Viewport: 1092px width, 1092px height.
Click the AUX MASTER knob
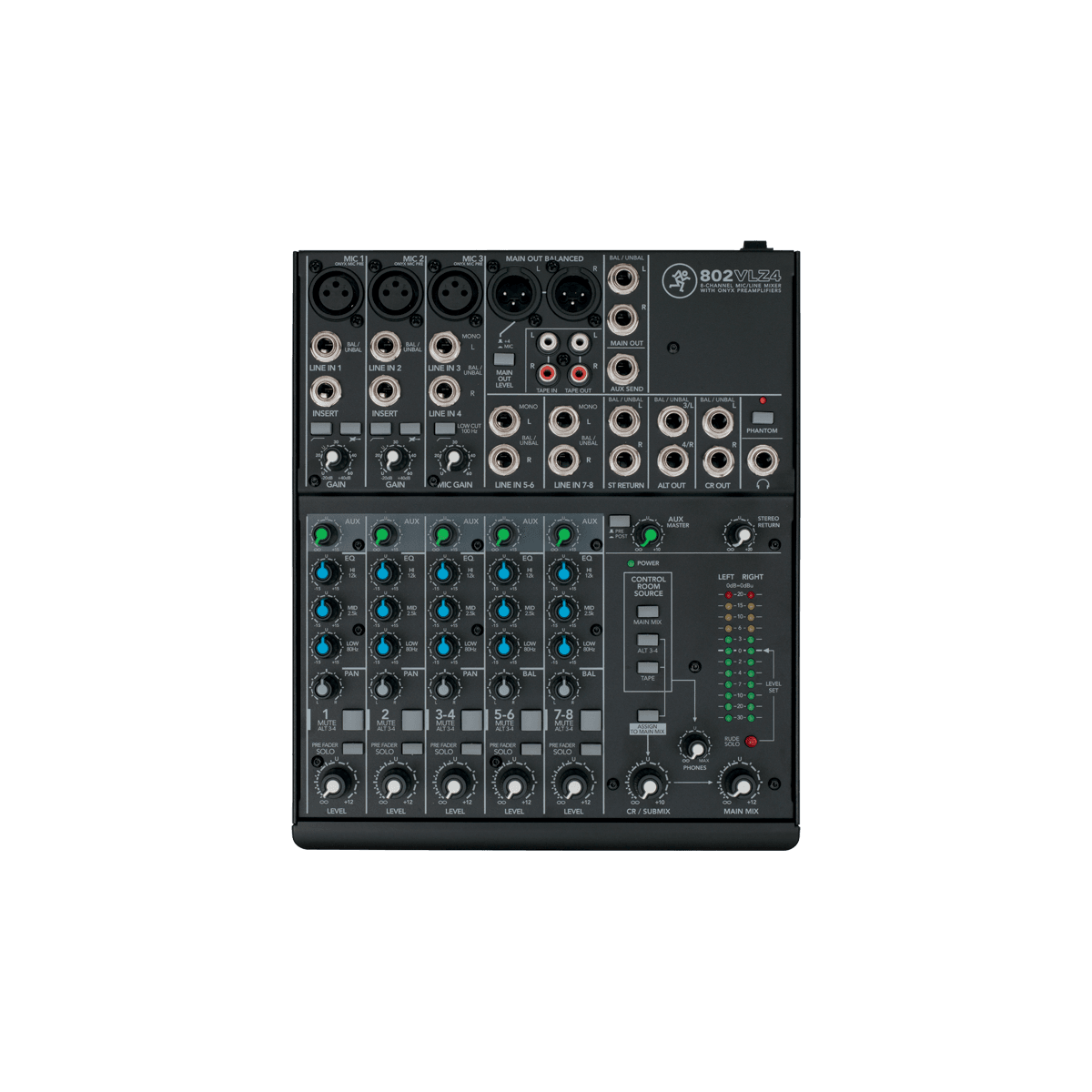point(648,534)
